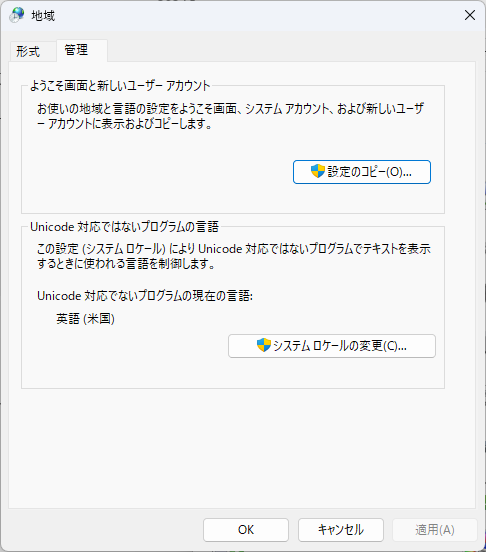Viewport: 486px width, 552px height.
Task: Select the 管理 tab
Action: click(76, 50)
